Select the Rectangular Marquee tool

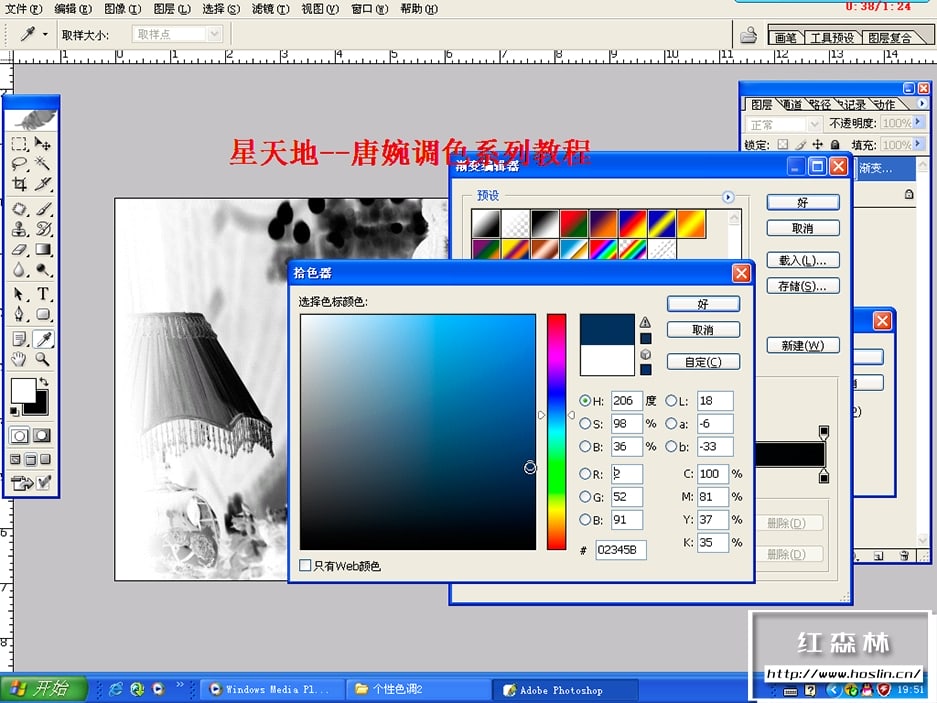point(19,143)
